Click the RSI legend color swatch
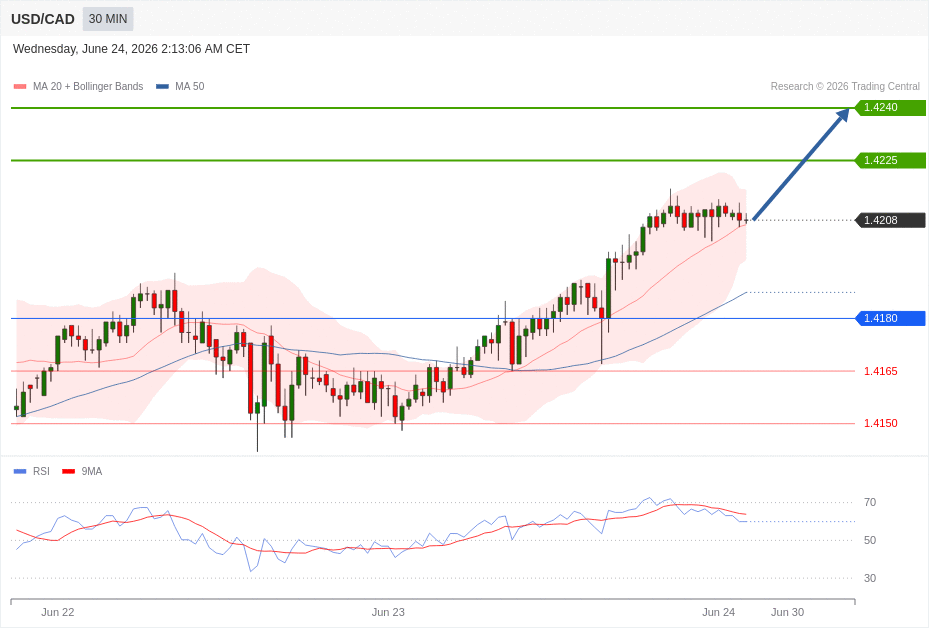The width and height of the screenshot is (929, 629). click(x=20, y=471)
